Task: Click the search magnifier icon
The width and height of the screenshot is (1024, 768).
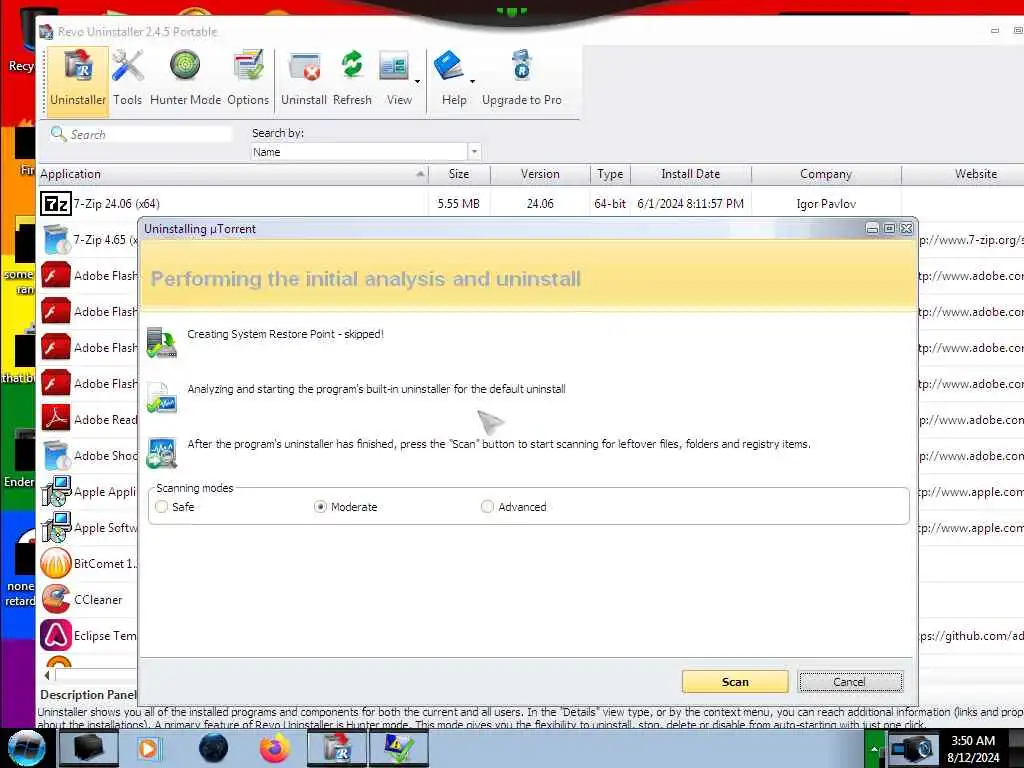Action: click(58, 134)
